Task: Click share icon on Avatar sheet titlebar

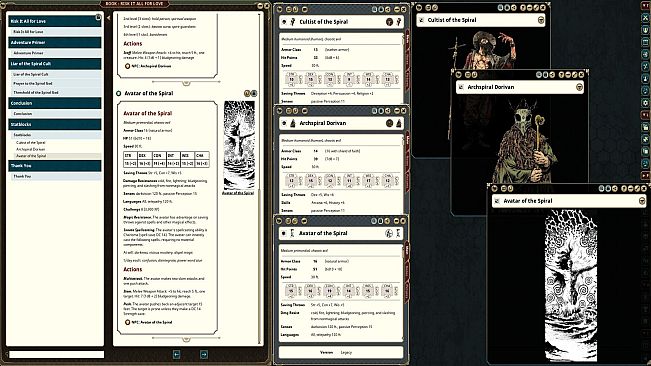Action: (387, 221)
